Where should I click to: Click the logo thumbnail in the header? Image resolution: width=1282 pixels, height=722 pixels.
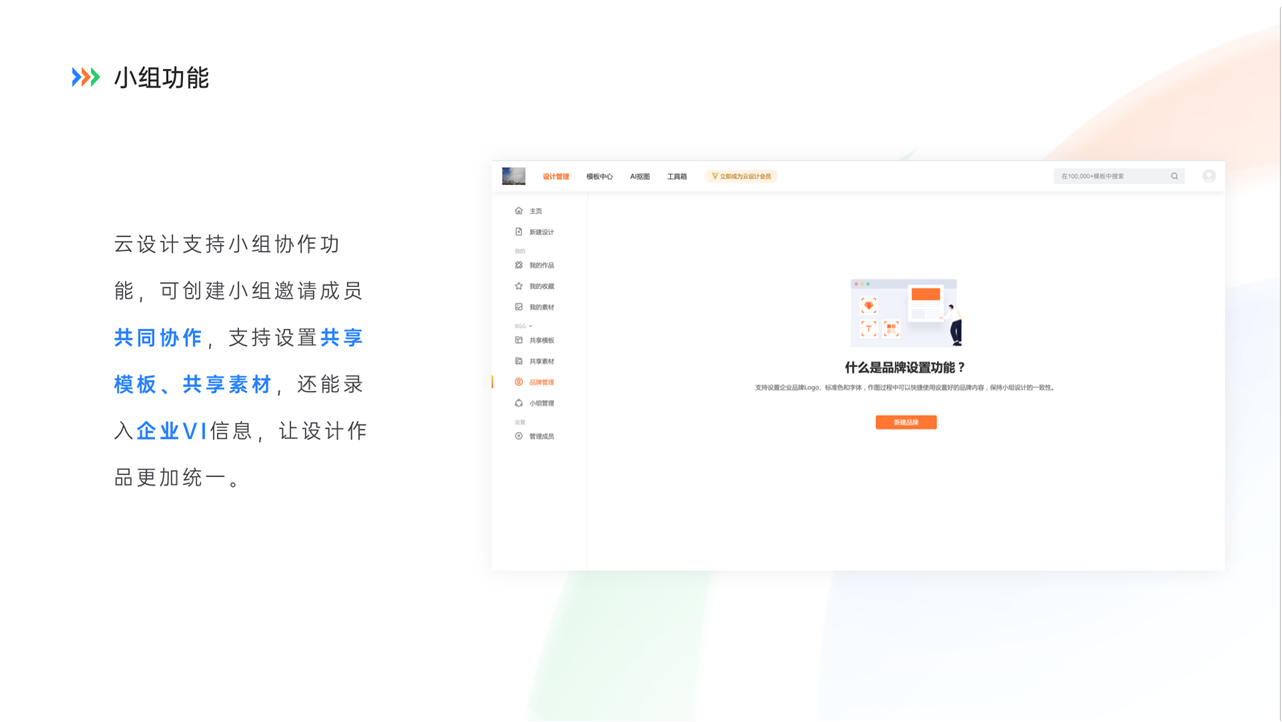514,176
